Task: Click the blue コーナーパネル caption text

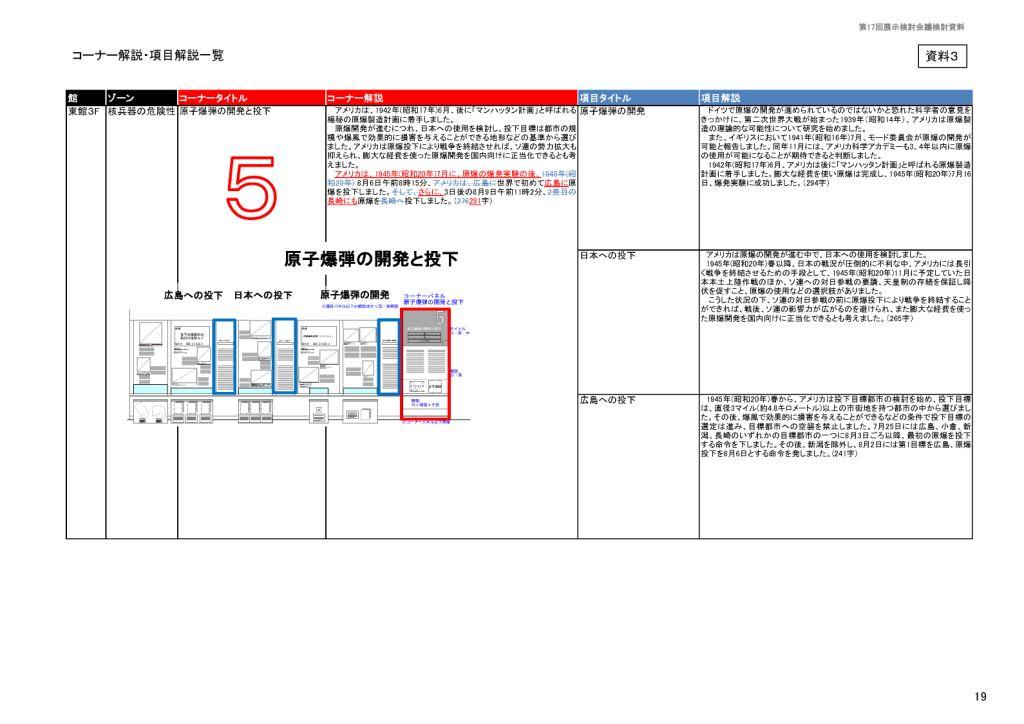Action: [x=433, y=299]
